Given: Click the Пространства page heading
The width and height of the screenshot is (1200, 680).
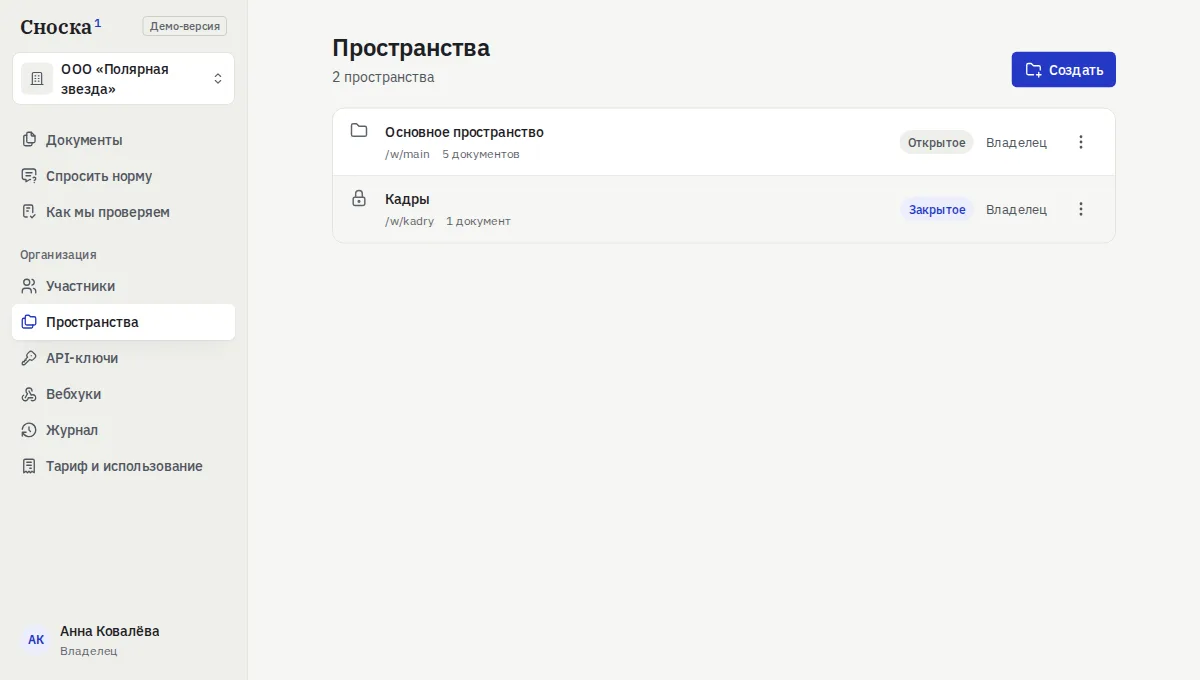Looking at the screenshot, I should click(x=411, y=48).
